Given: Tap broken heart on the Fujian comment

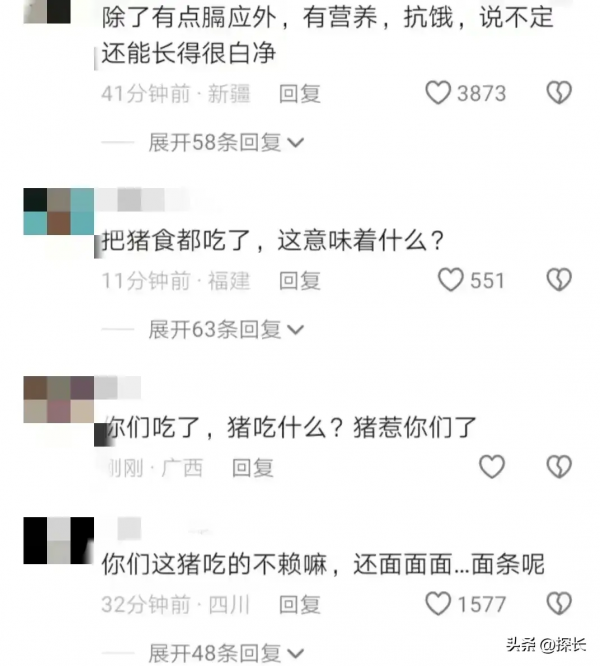Looking at the screenshot, I should click(x=559, y=279).
